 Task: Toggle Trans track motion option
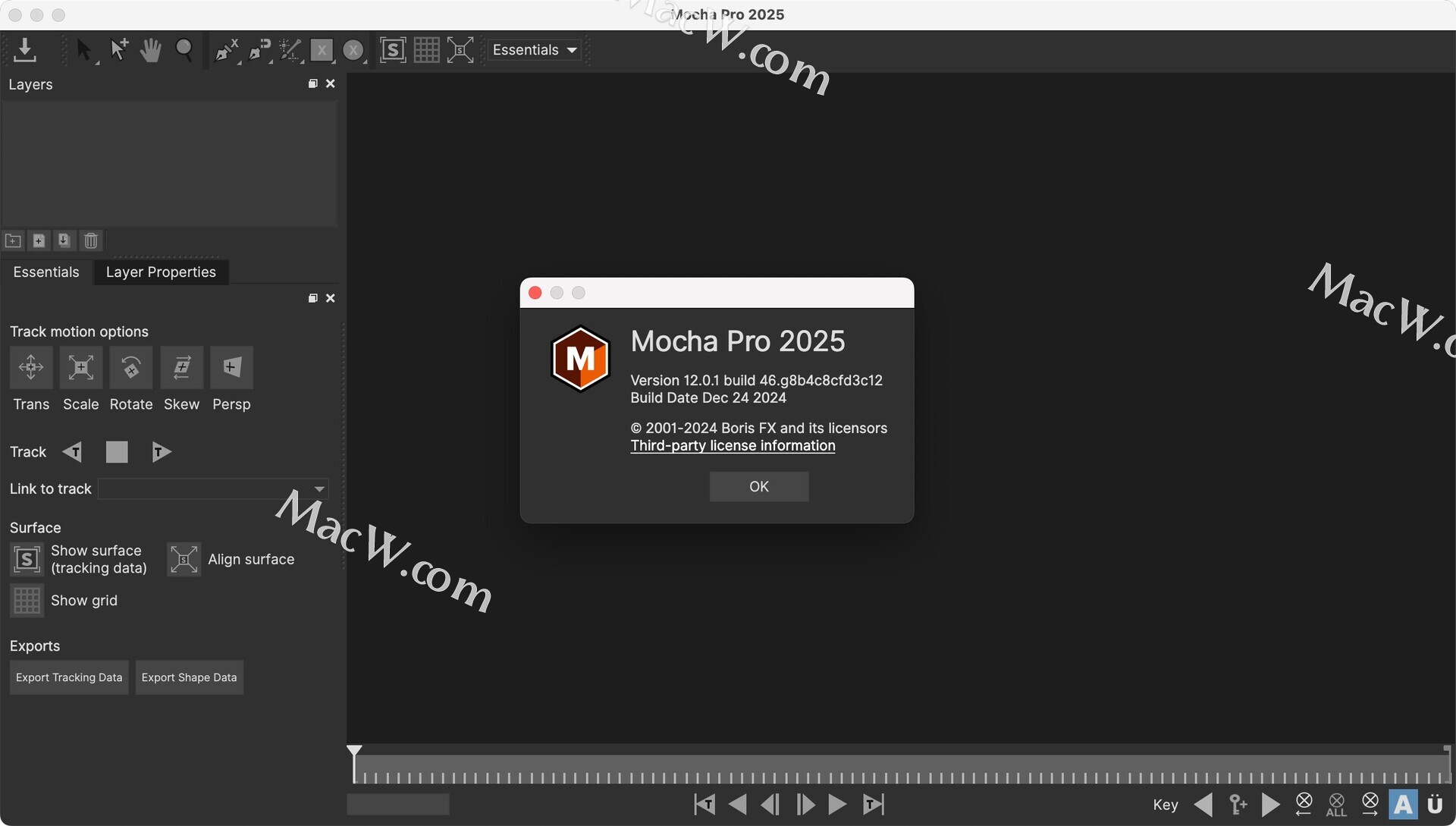coord(31,367)
